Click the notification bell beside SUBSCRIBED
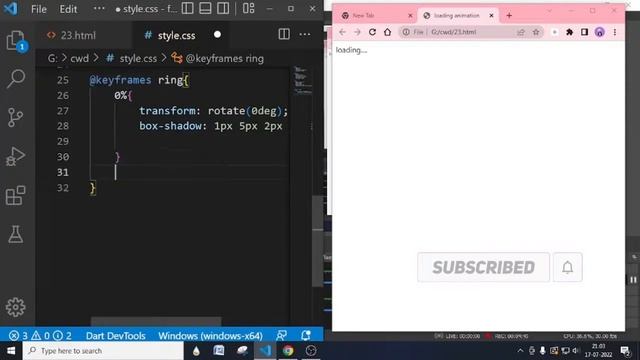The height and width of the screenshot is (360, 640). pos(568,267)
